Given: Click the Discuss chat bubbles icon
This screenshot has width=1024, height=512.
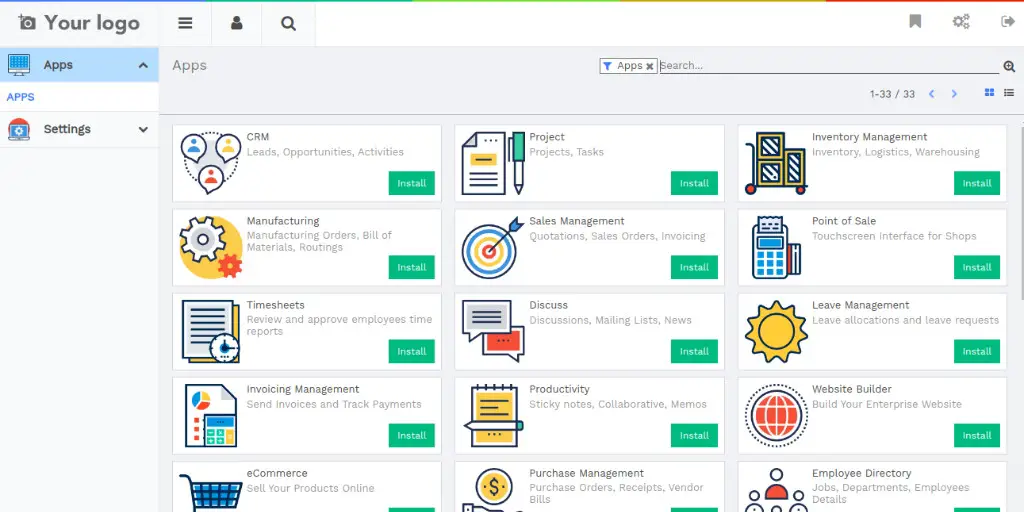Looking at the screenshot, I should (493, 331).
